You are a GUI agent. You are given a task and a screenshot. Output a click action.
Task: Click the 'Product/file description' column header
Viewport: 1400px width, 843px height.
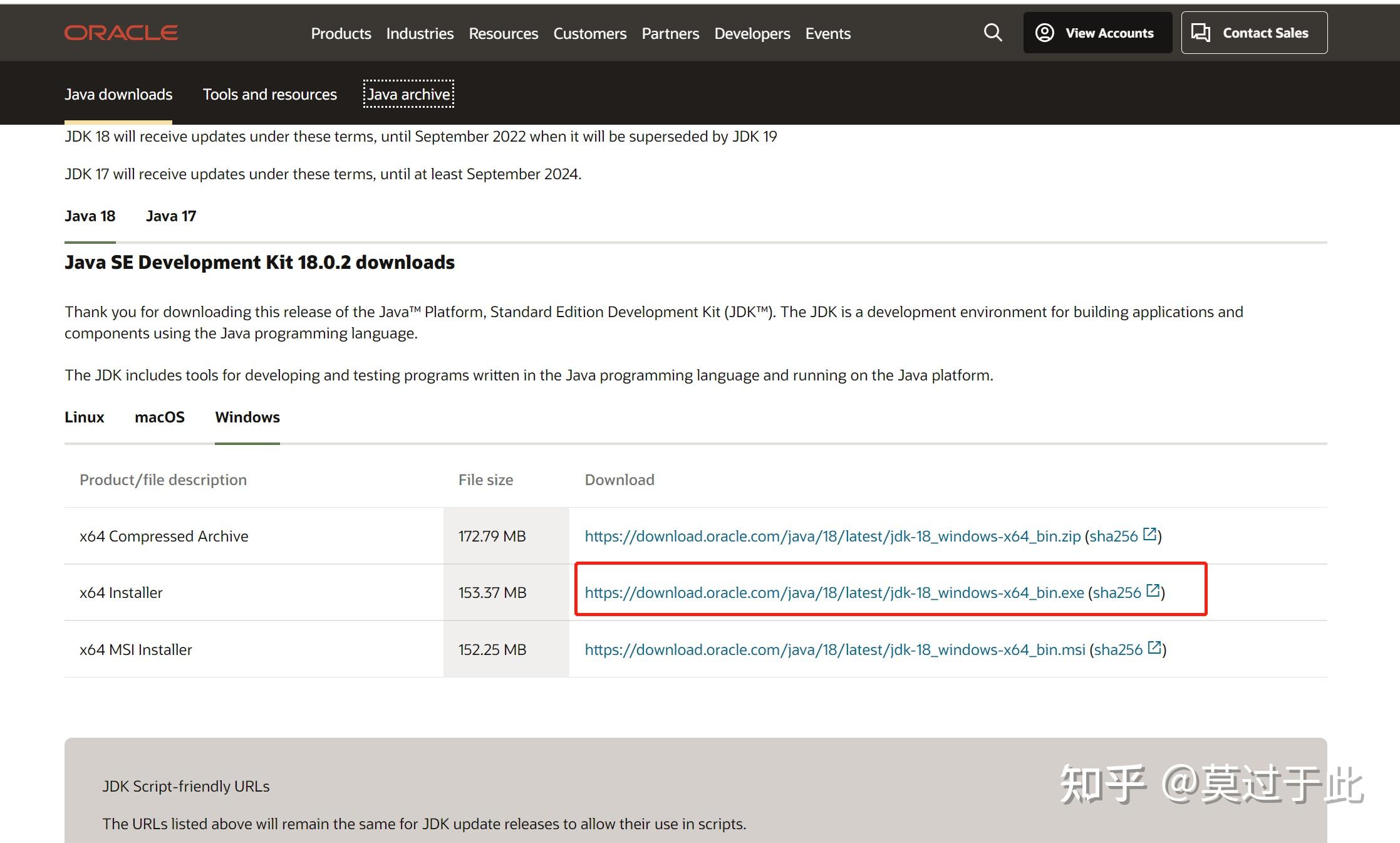click(x=163, y=480)
